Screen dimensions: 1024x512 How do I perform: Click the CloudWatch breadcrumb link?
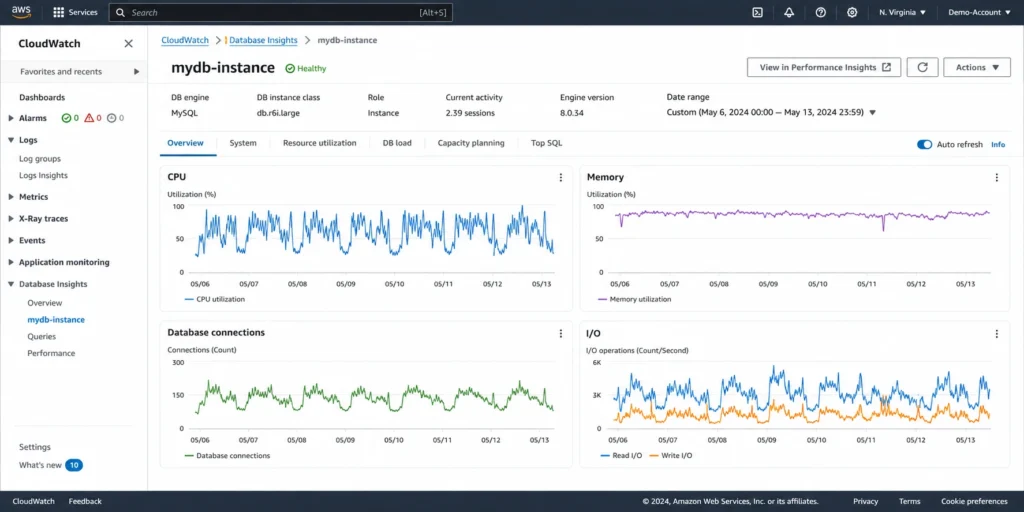pos(185,40)
